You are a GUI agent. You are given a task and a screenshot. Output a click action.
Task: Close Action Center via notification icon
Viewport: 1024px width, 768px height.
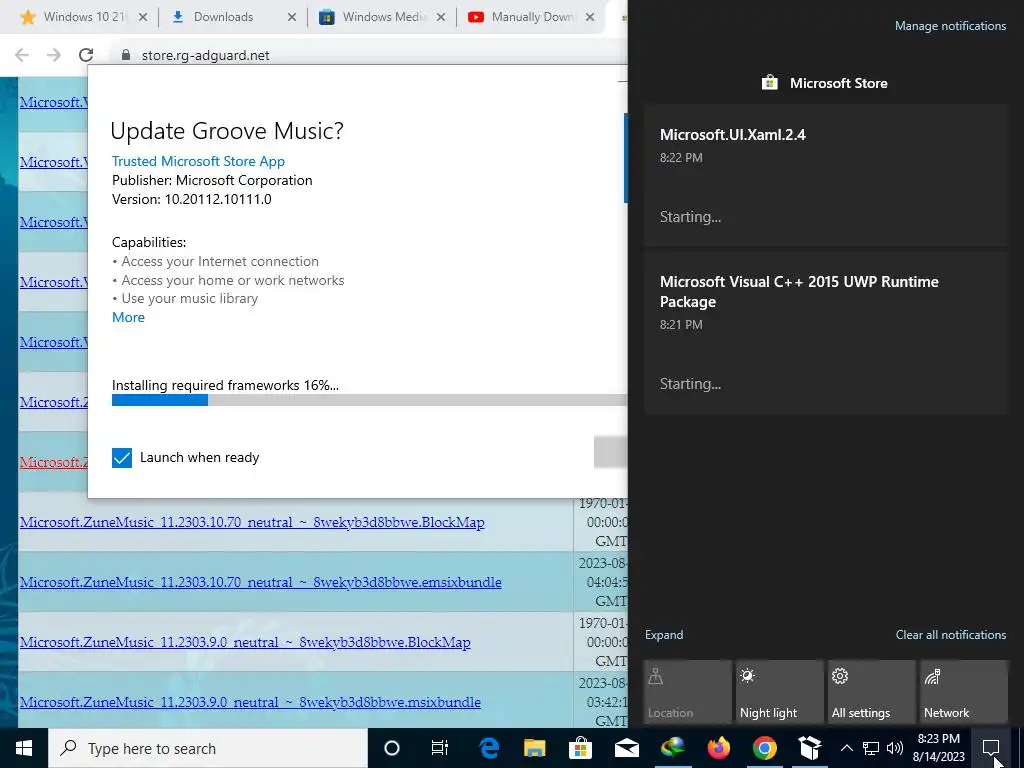click(991, 748)
